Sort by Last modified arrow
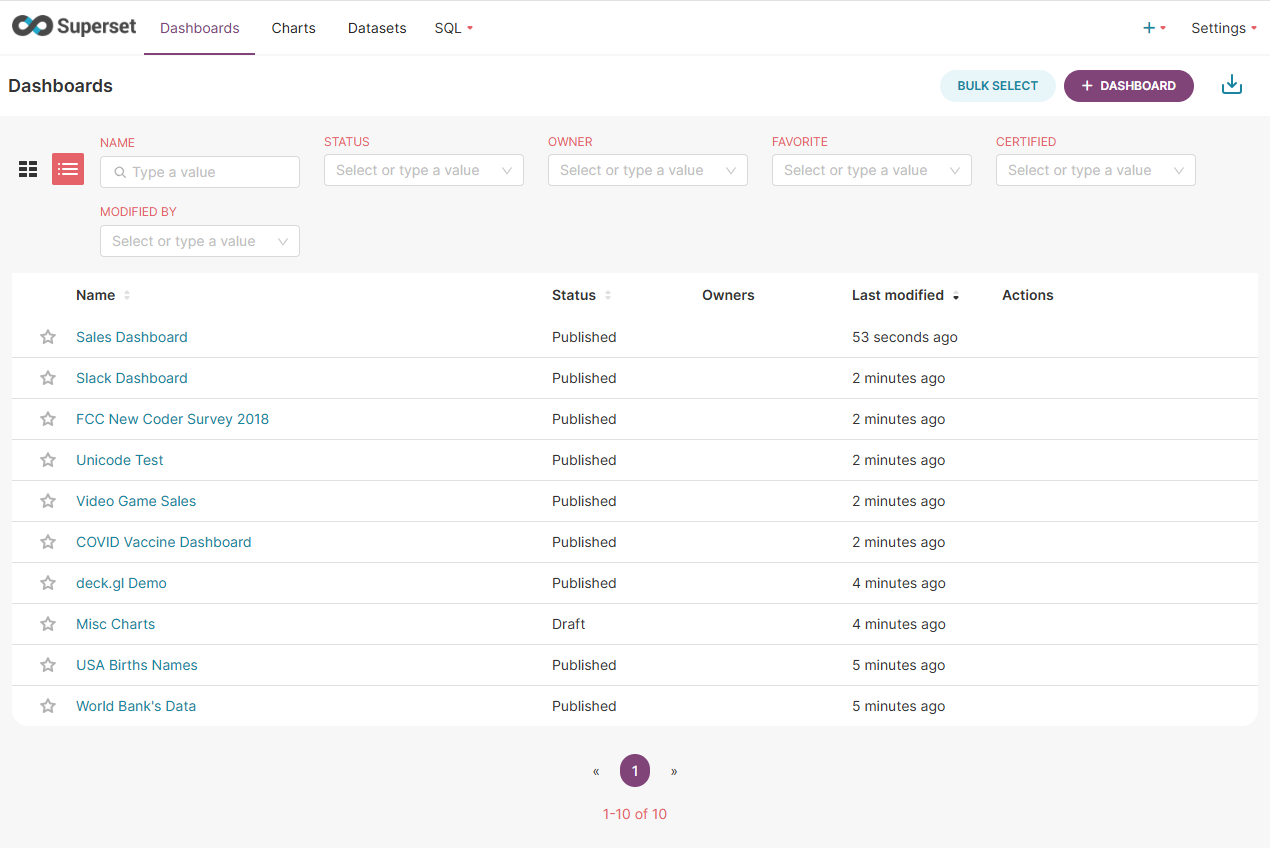Image resolution: width=1270 pixels, height=848 pixels. (x=956, y=296)
